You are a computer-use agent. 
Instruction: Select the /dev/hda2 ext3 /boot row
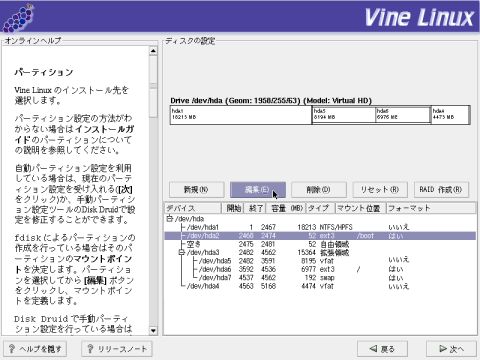tap(320, 236)
